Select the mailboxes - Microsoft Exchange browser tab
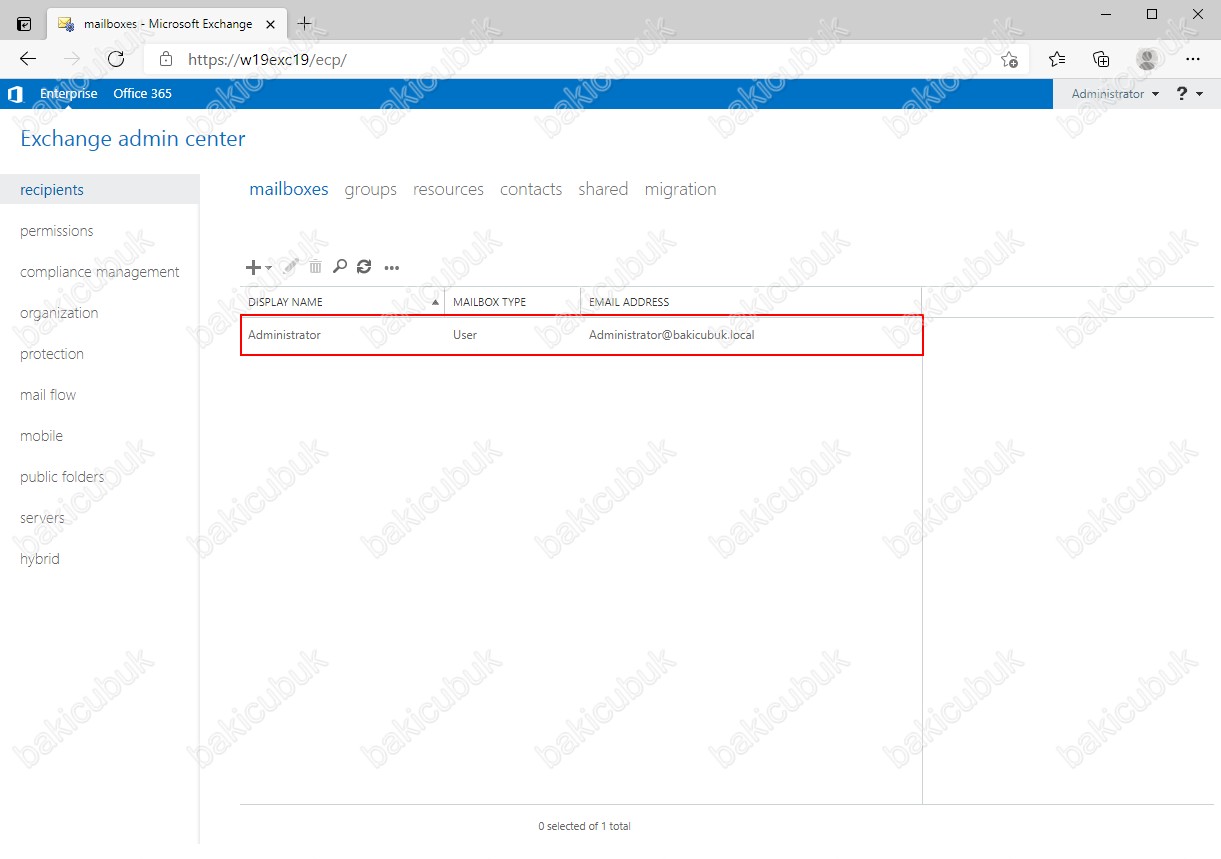The image size is (1221, 859). tap(167, 24)
